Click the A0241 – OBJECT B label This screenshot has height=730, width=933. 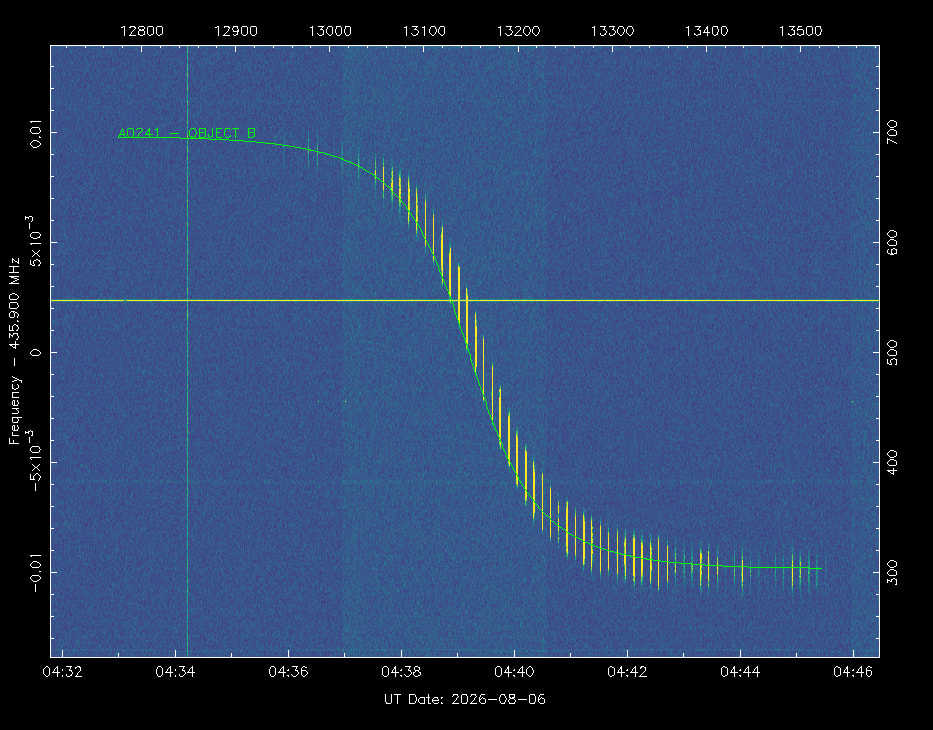pyautogui.click(x=187, y=133)
